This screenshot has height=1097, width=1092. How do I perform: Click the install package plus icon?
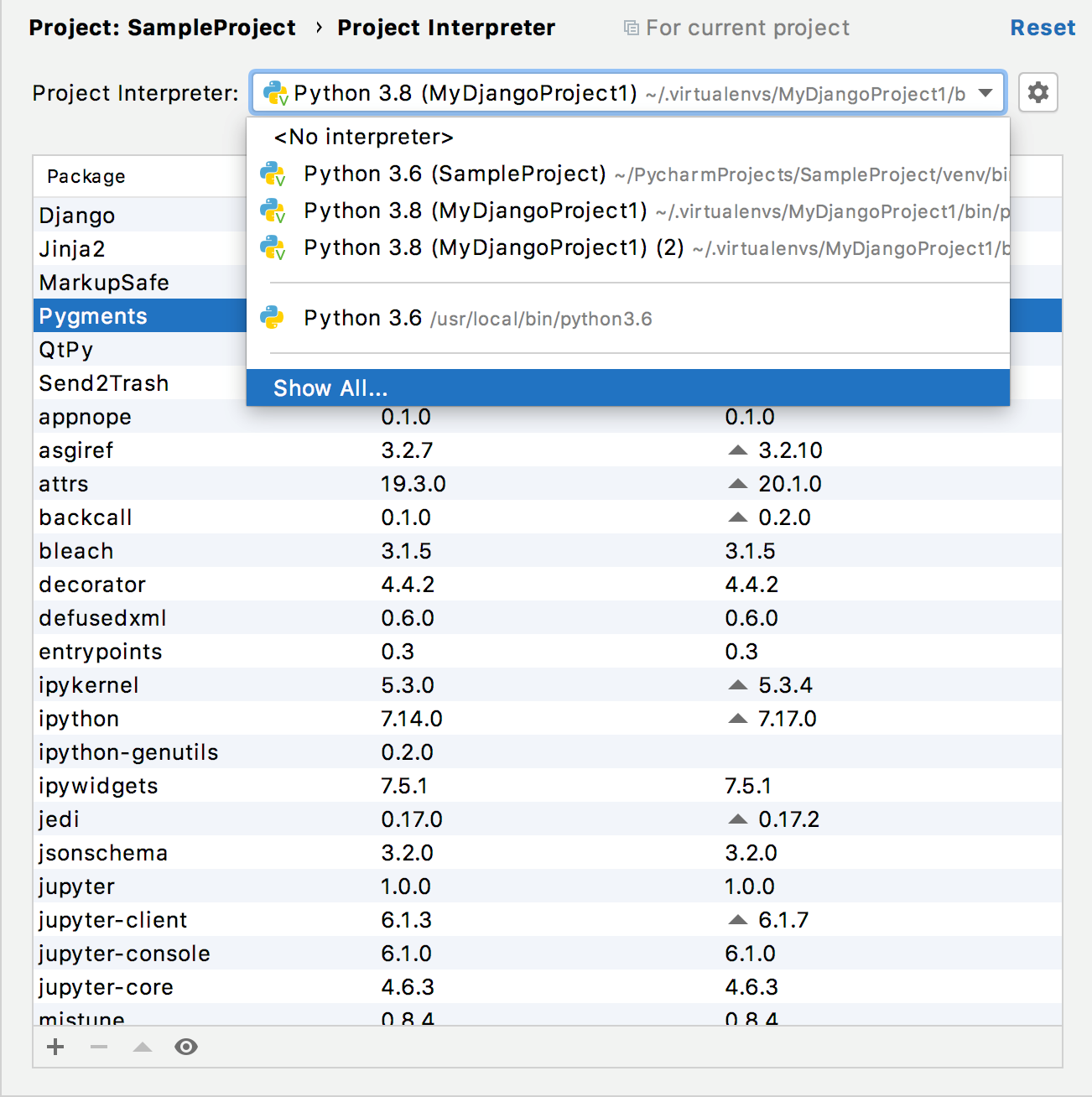click(55, 1046)
